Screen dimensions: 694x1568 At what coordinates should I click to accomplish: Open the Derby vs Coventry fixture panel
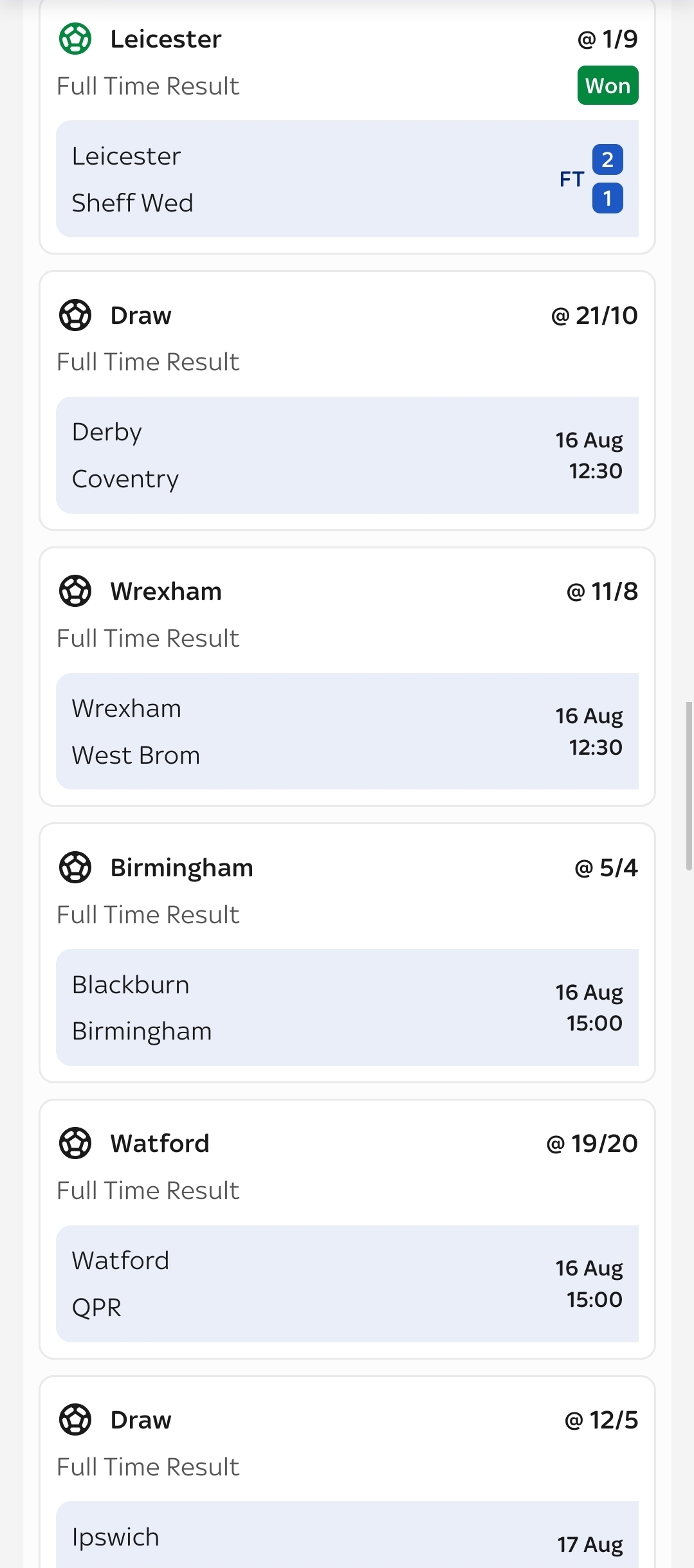coord(347,455)
